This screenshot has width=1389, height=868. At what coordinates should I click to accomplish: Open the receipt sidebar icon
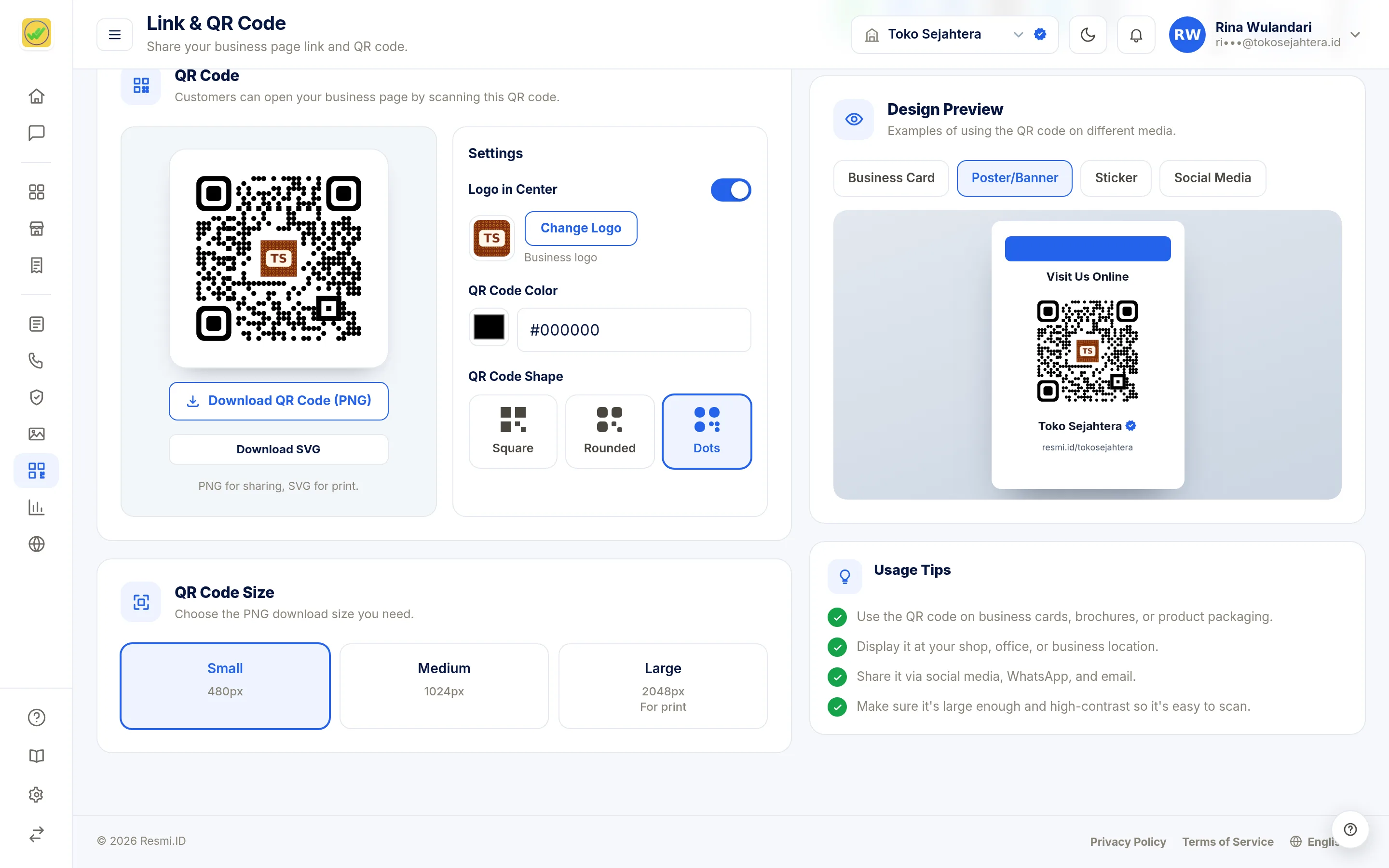click(36, 265)
